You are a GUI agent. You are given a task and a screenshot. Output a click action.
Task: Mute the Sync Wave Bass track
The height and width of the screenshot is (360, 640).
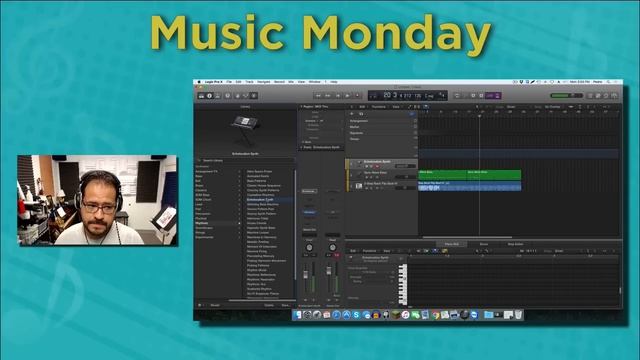click(x=367, y=177)
